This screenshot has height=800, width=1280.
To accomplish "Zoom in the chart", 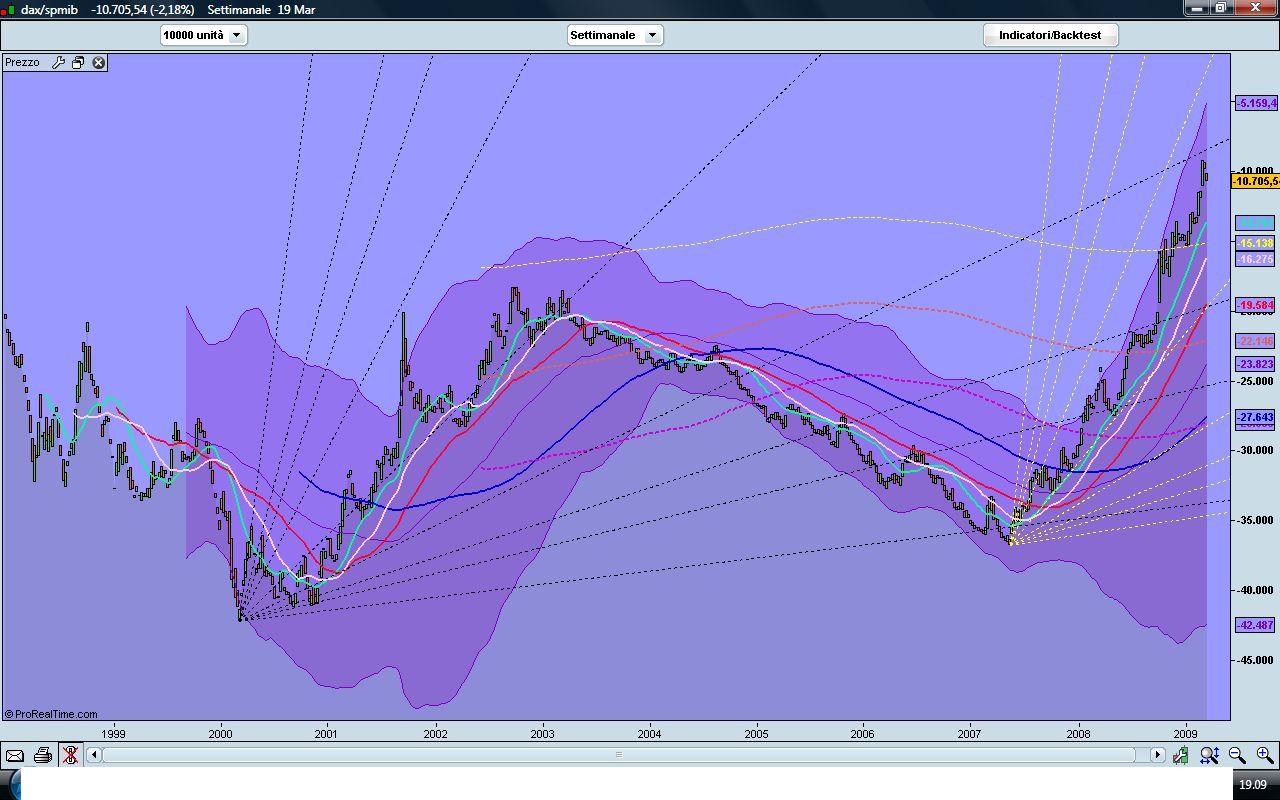I will [1265, 755].
